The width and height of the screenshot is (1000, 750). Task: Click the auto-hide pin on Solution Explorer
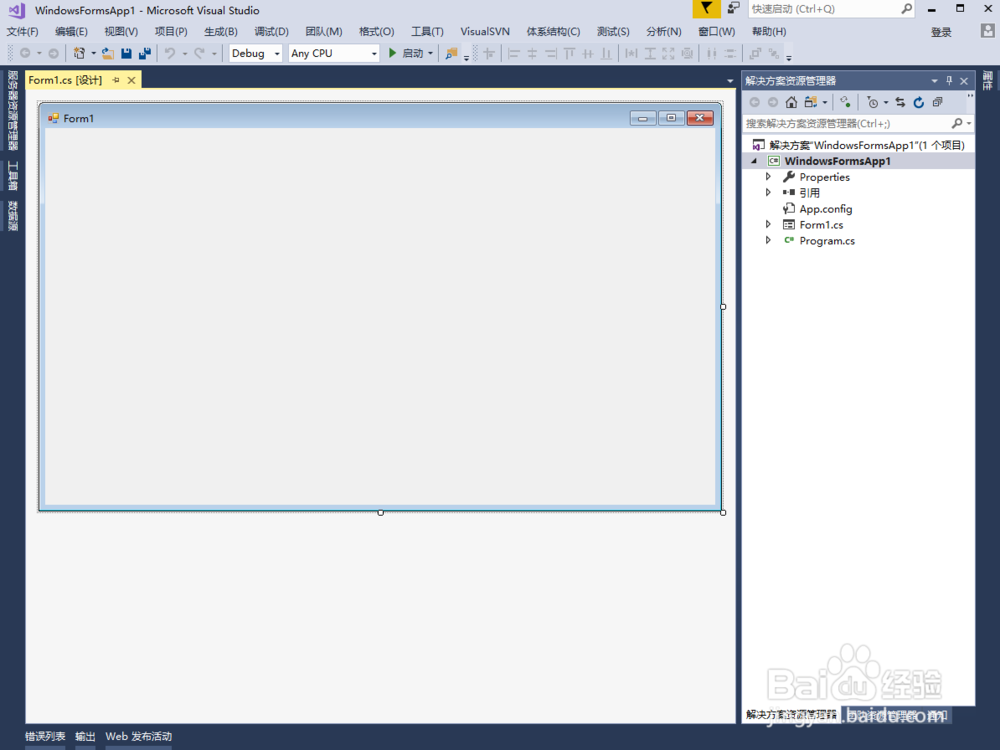pyautogui.click(x=949, y=80)
